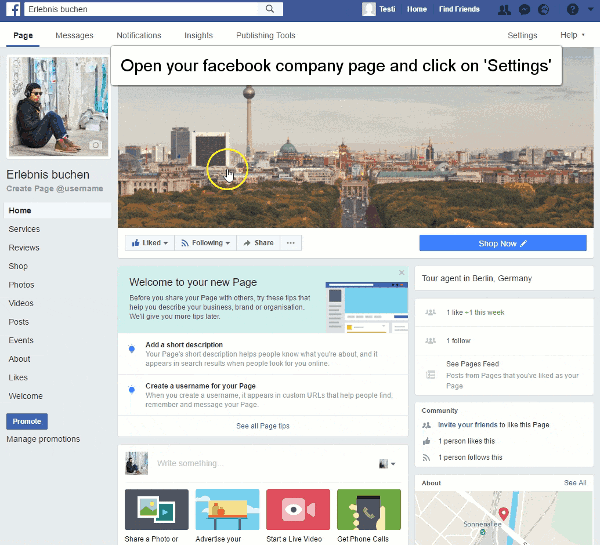Click the '1 like +1 this week' row
This screenshot has width=600, height=545.
(x=504, y=312)
